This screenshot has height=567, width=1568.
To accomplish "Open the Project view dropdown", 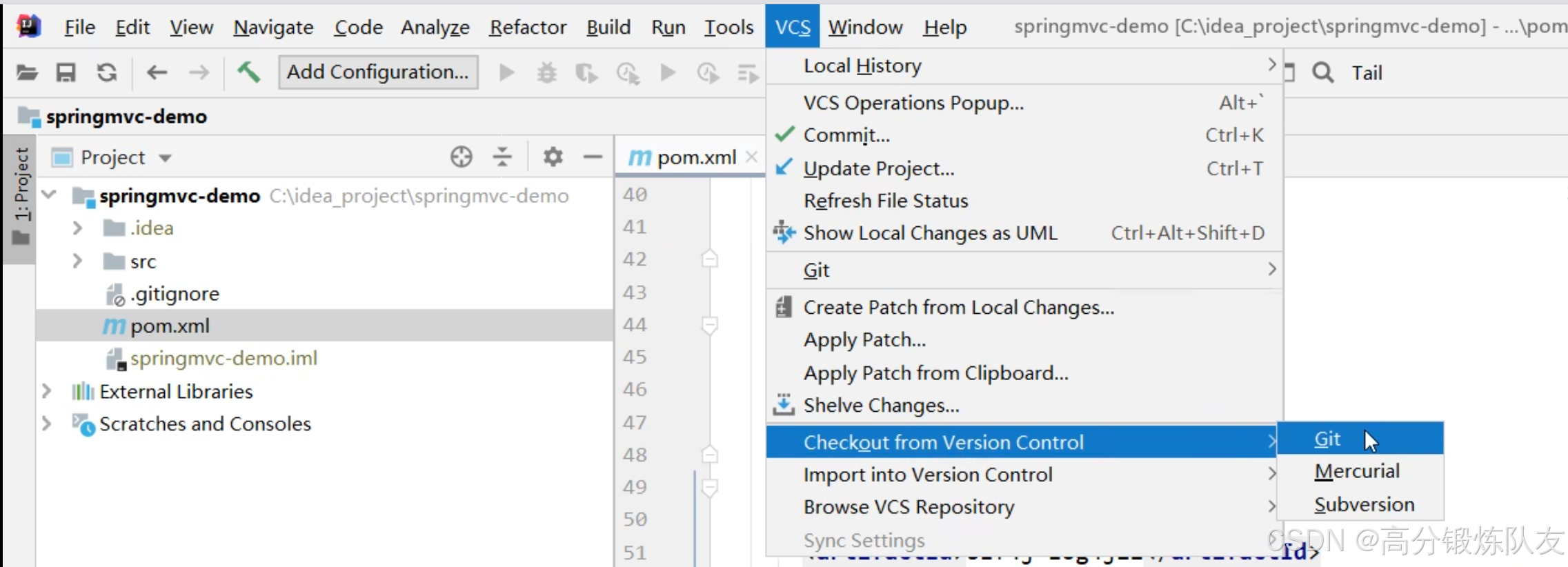I will [165, 158].
